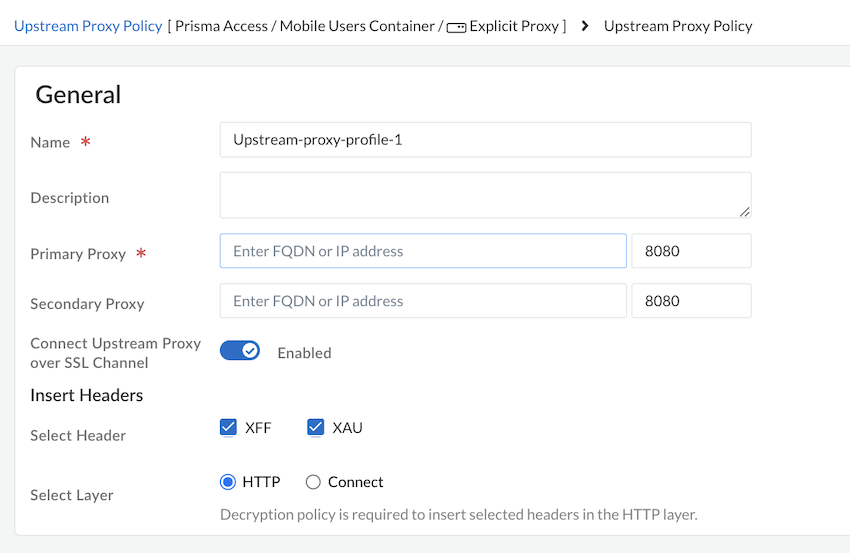The height and width of the screenshot is (553, 850).
Task: Click the Name field with Upstream-proxy-profile-1
Action: 485,140
